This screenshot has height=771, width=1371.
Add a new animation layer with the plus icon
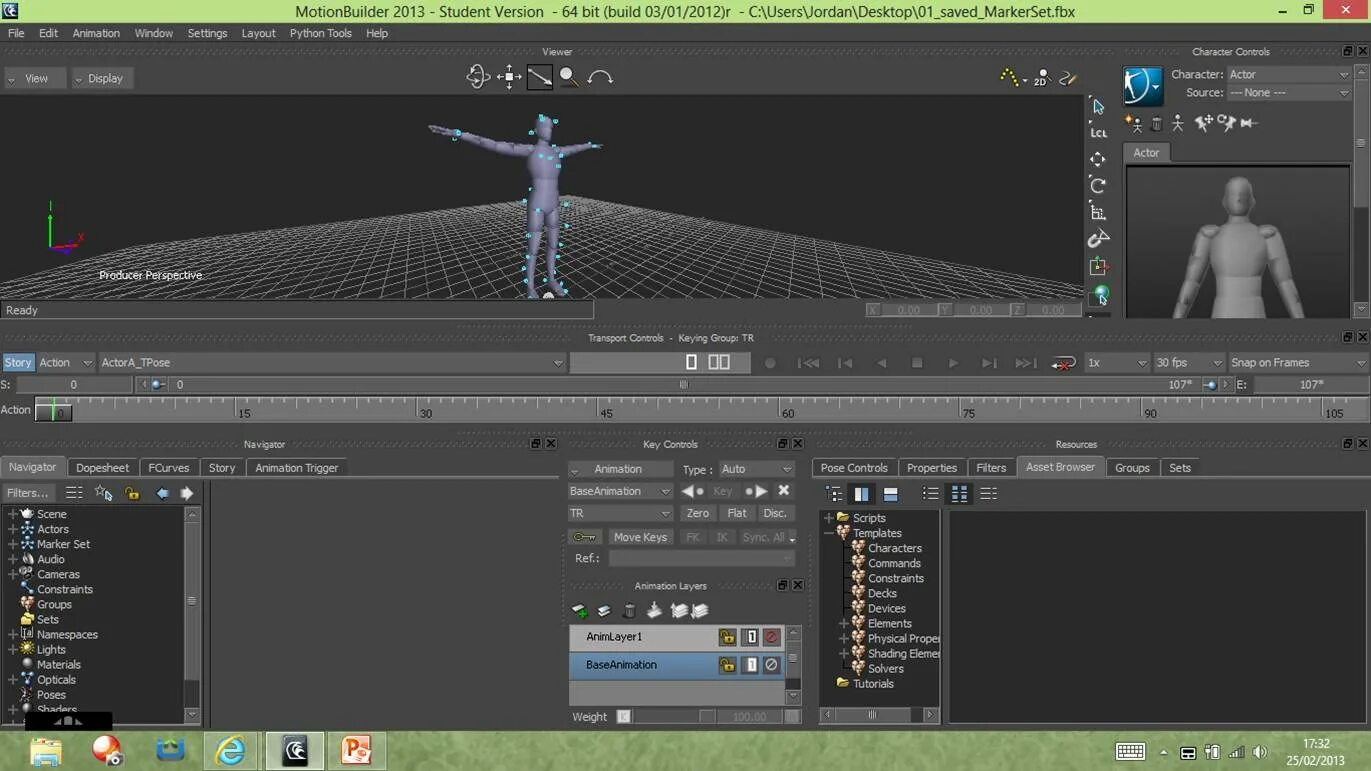point(579,611)
